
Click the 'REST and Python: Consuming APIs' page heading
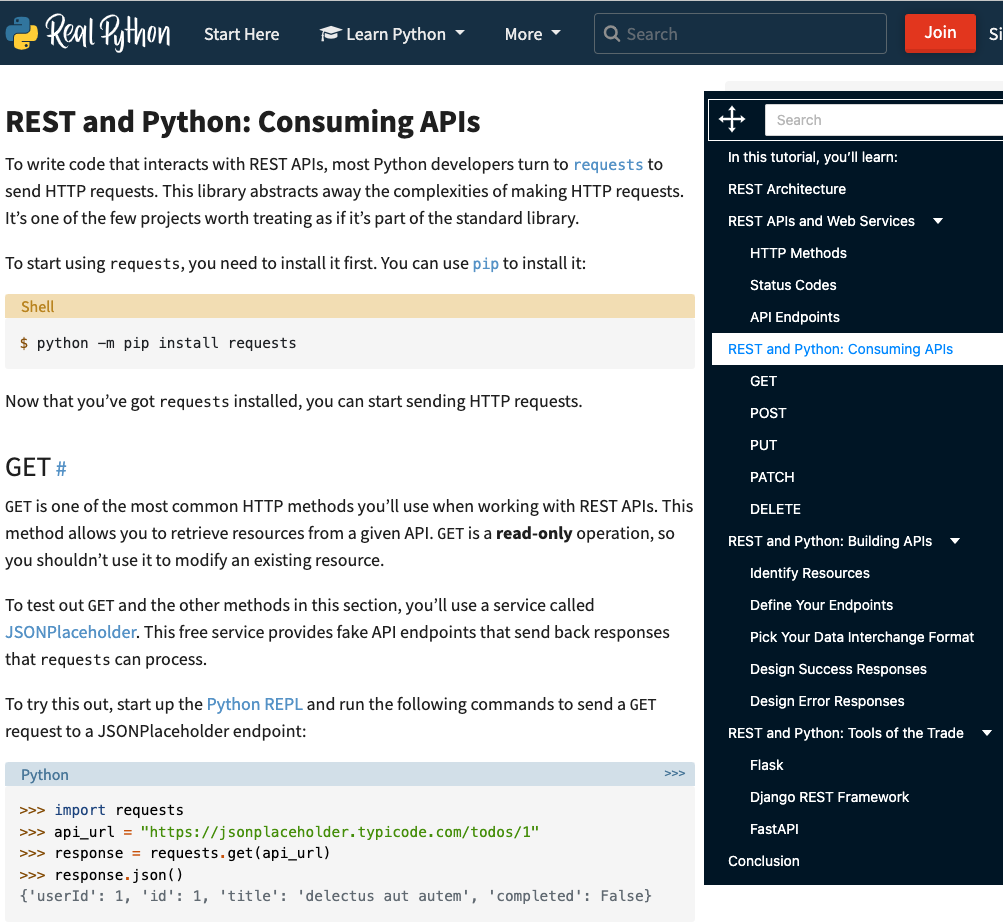pos(242,122)
